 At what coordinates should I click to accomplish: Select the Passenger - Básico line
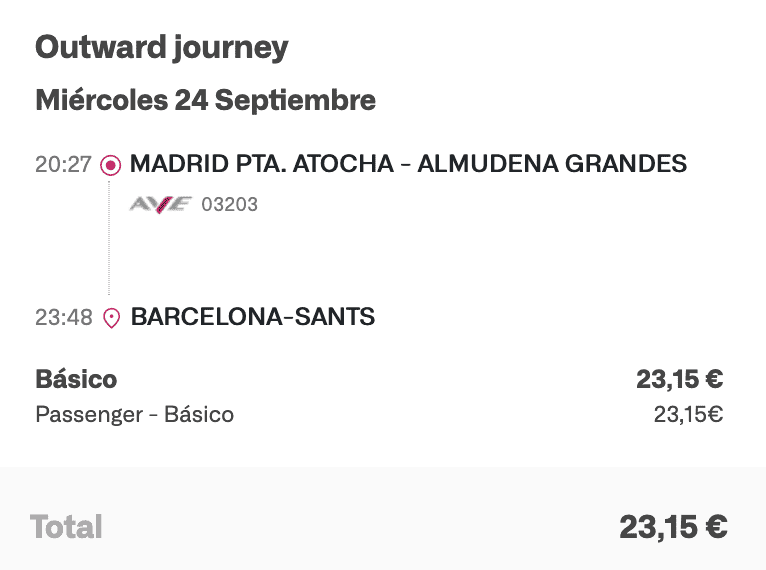pyautogui.click(x=134, y=414)
